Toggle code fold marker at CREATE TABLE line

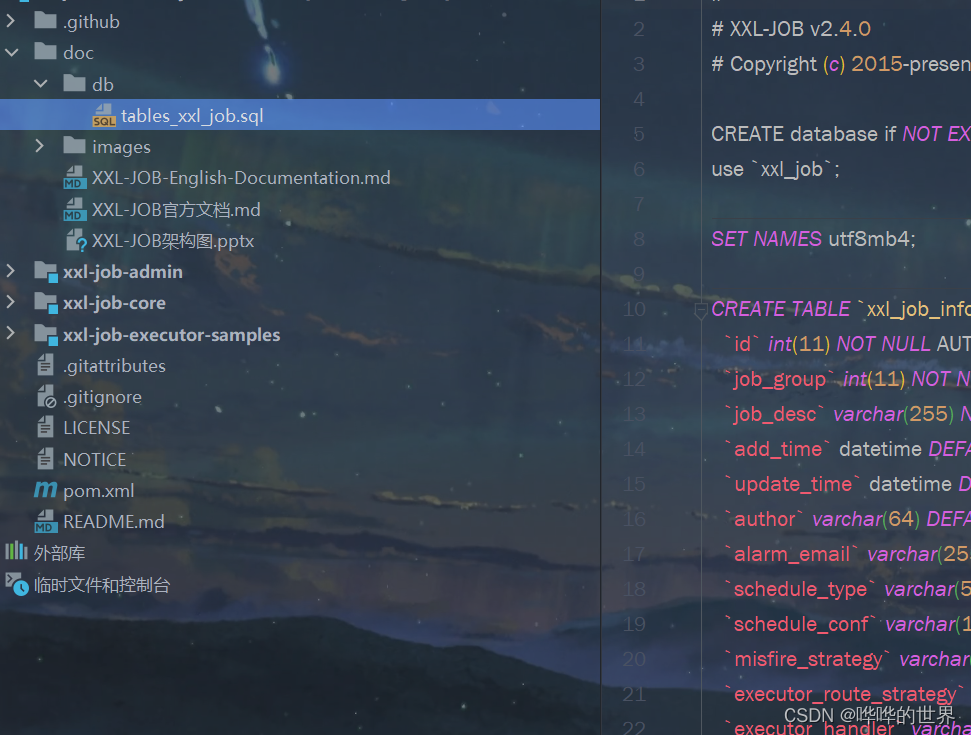click(700, 310)
